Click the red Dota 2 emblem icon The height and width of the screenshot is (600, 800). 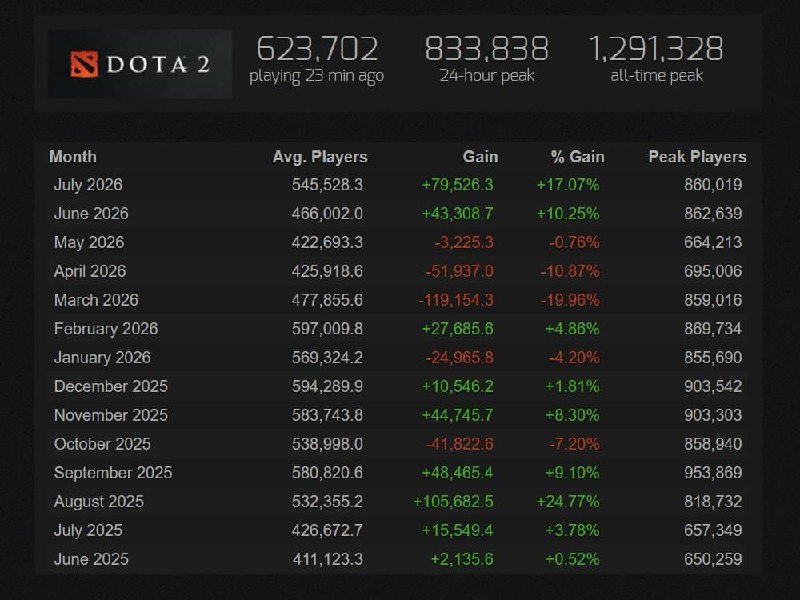(x=84, y=64)
